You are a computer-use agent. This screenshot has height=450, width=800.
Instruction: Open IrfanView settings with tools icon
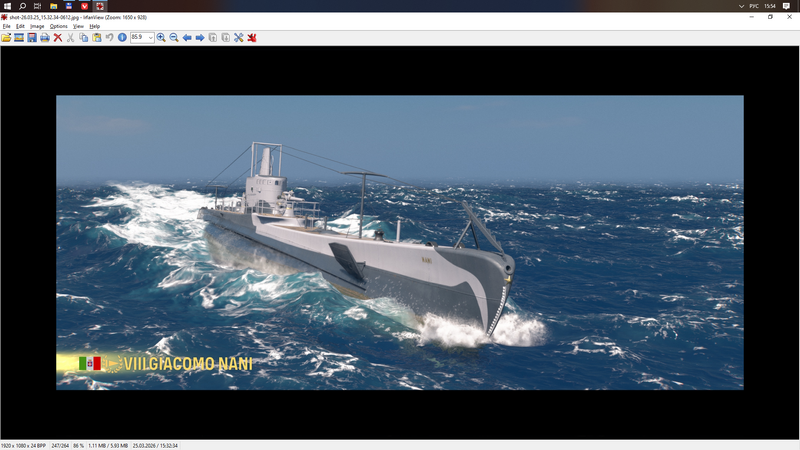[x=239, y=37]
